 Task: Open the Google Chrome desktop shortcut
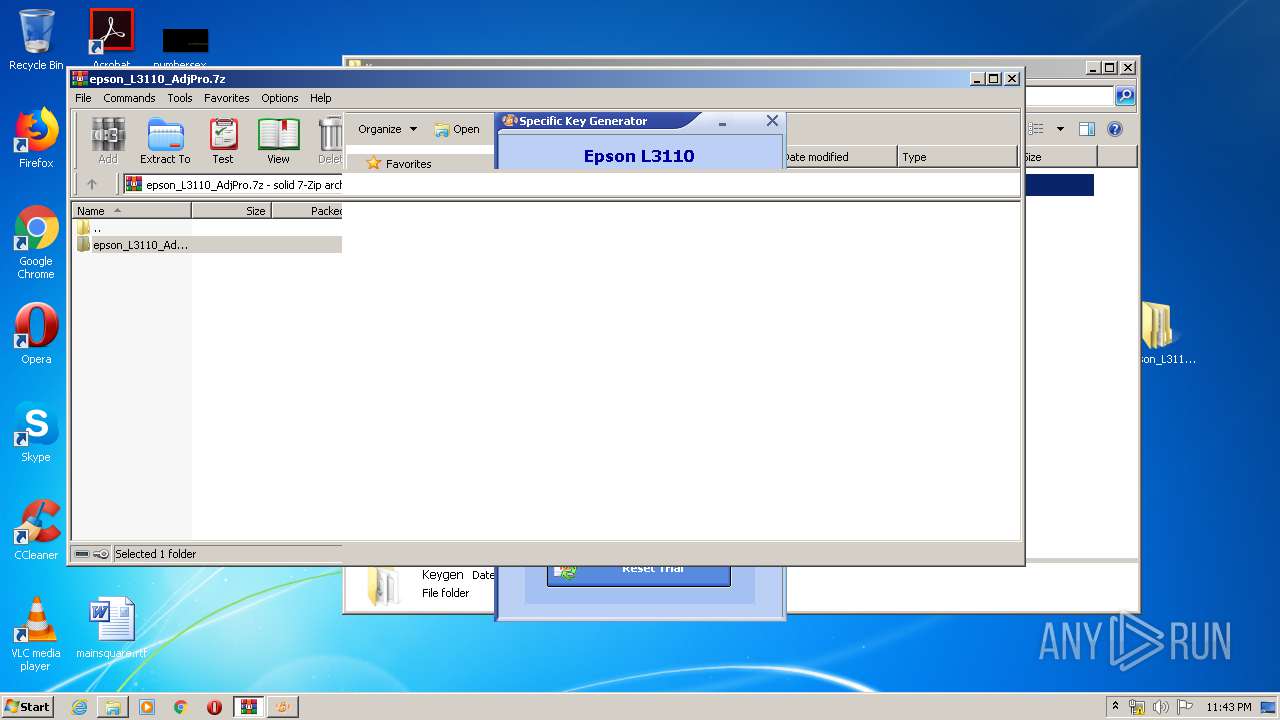coord(36,242)
